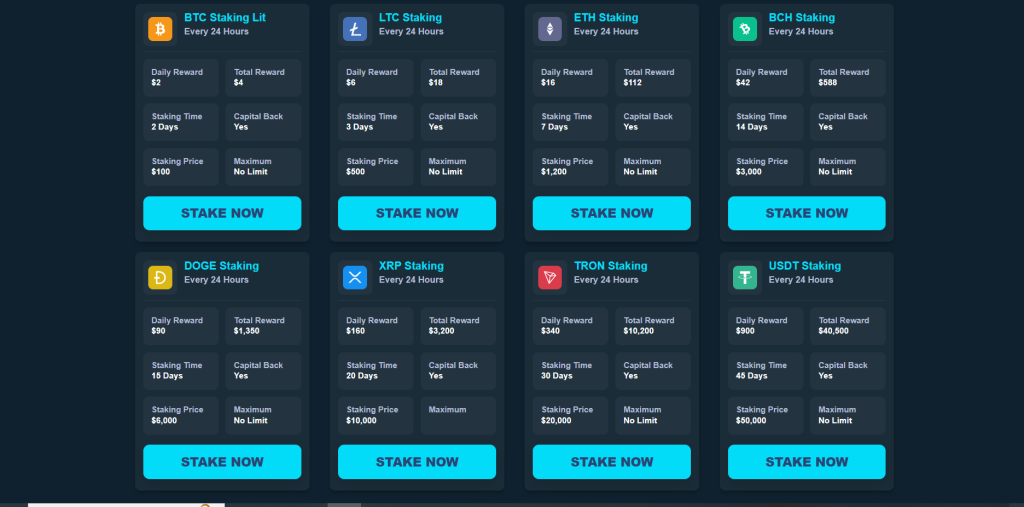This screenshot has height=507, width=1024.
Task: Stake now on the BCH Staking plan
Action: 807,213
